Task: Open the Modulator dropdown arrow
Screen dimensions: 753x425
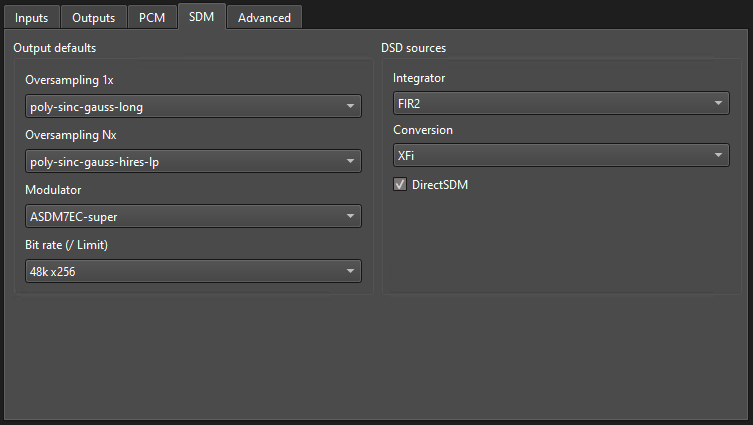Action: (351, 216)
